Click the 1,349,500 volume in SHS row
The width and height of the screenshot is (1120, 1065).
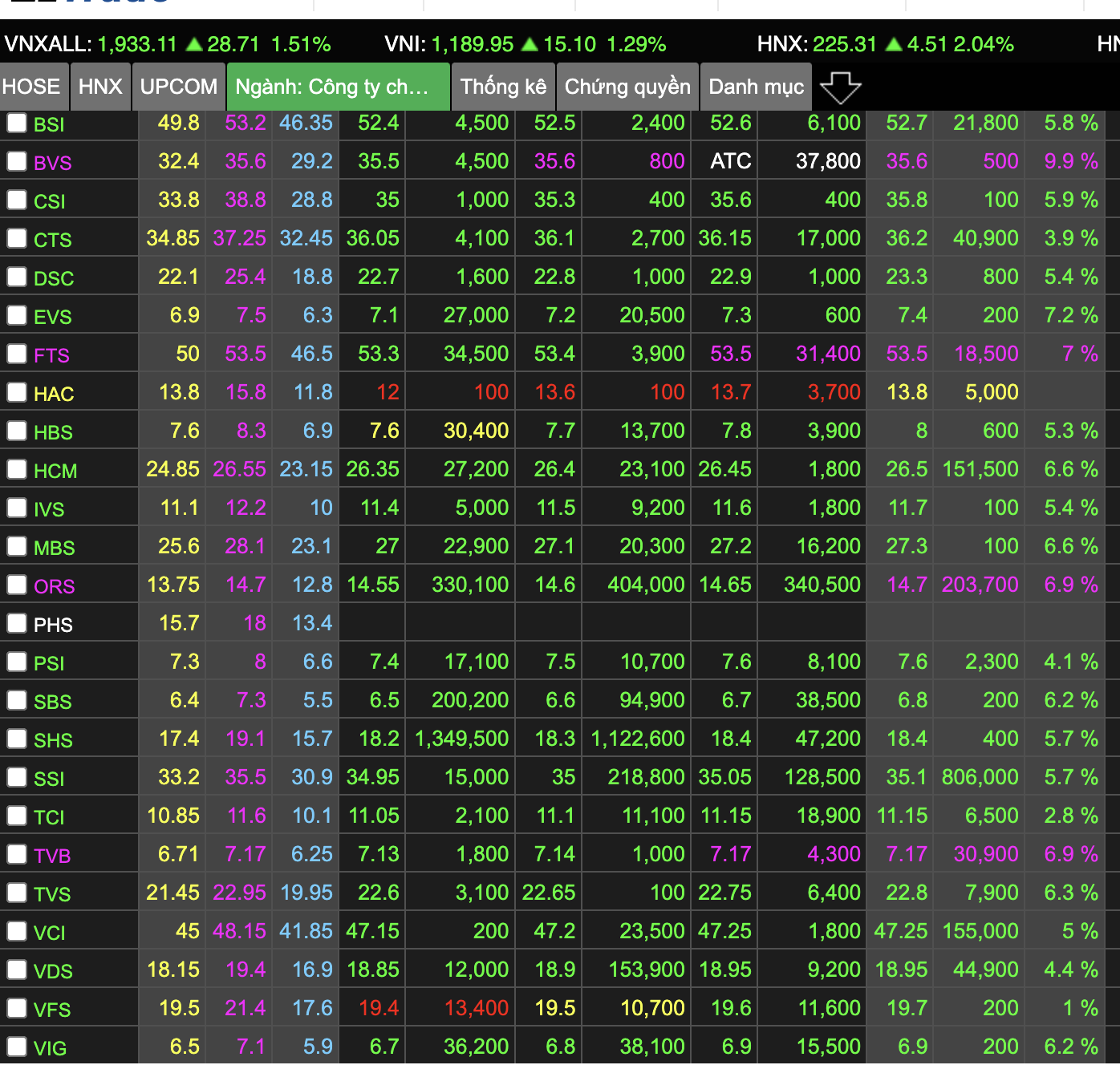click(461, 739)
